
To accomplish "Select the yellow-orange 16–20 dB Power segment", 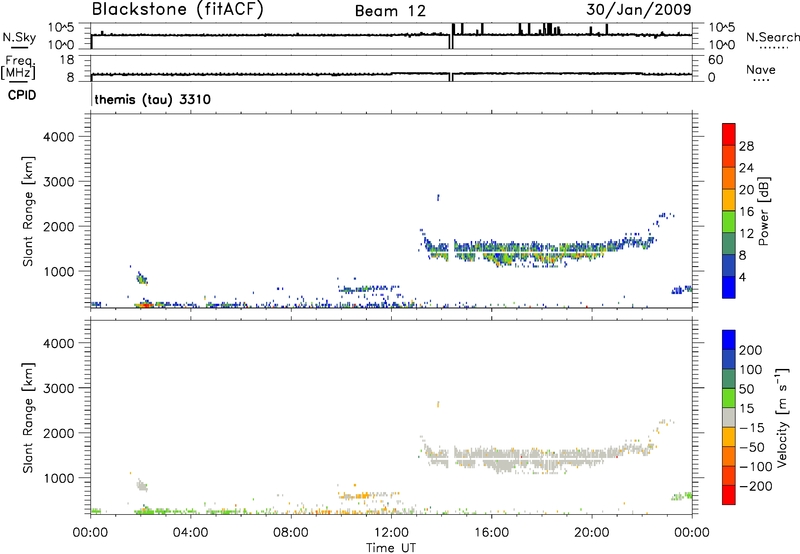I will [x=729, y=199].
